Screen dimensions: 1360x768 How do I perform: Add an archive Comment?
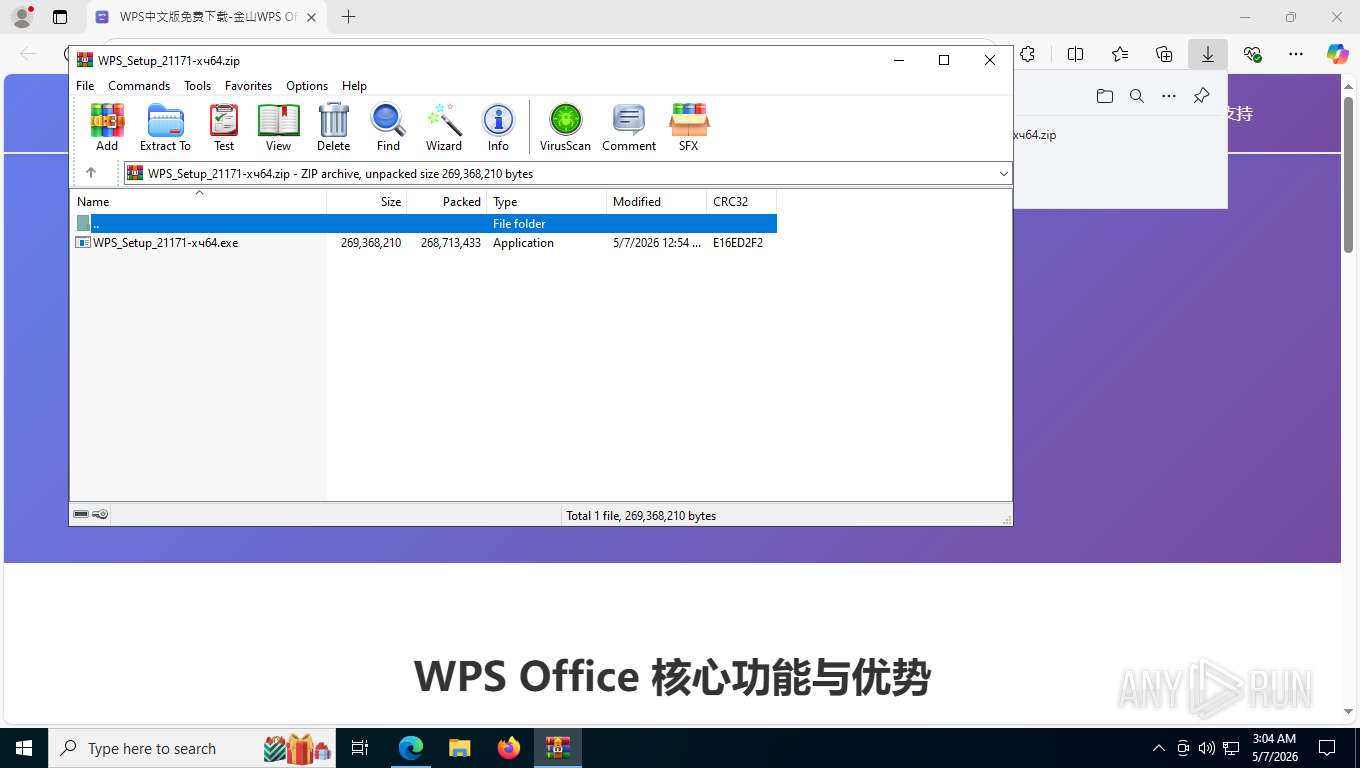point(629,127)
